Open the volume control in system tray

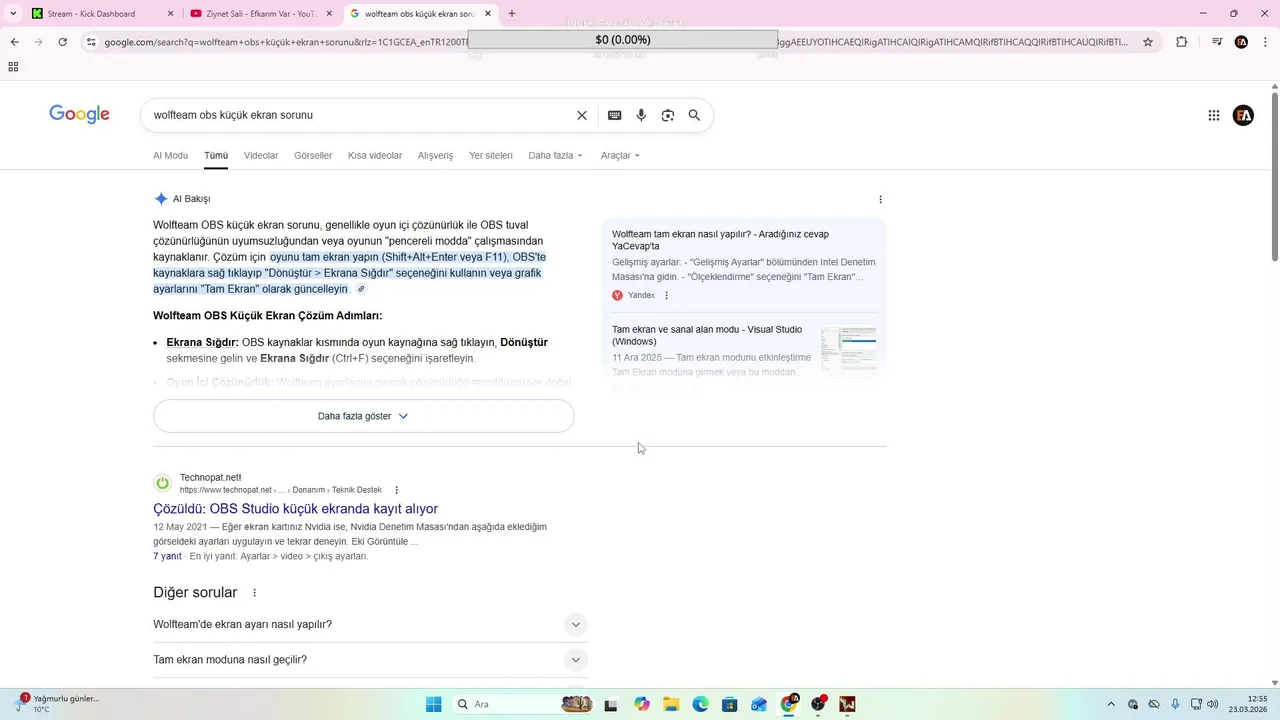pyautogui.click(x=1212, y=704)
